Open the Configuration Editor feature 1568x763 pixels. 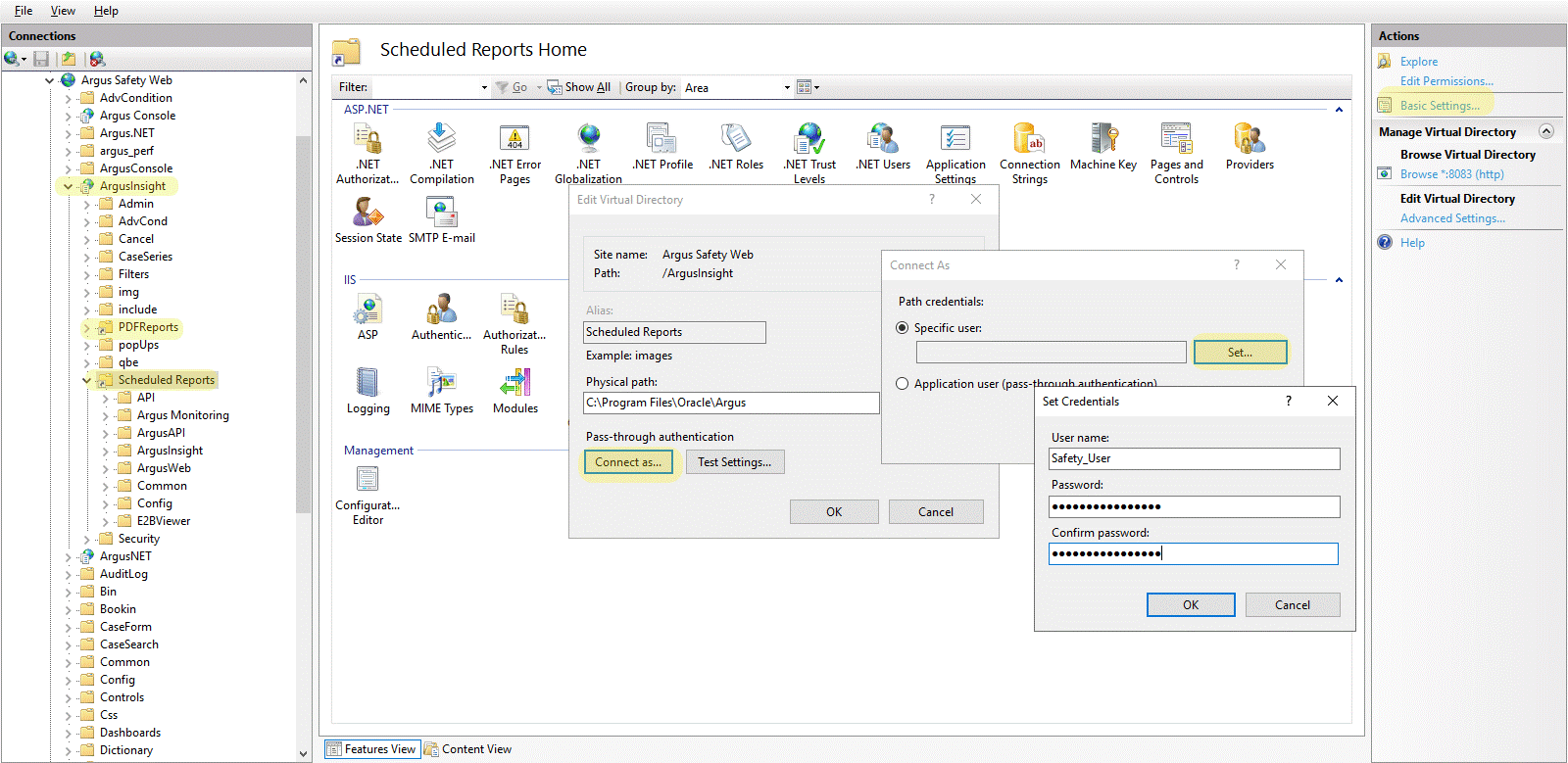[367, 496]
